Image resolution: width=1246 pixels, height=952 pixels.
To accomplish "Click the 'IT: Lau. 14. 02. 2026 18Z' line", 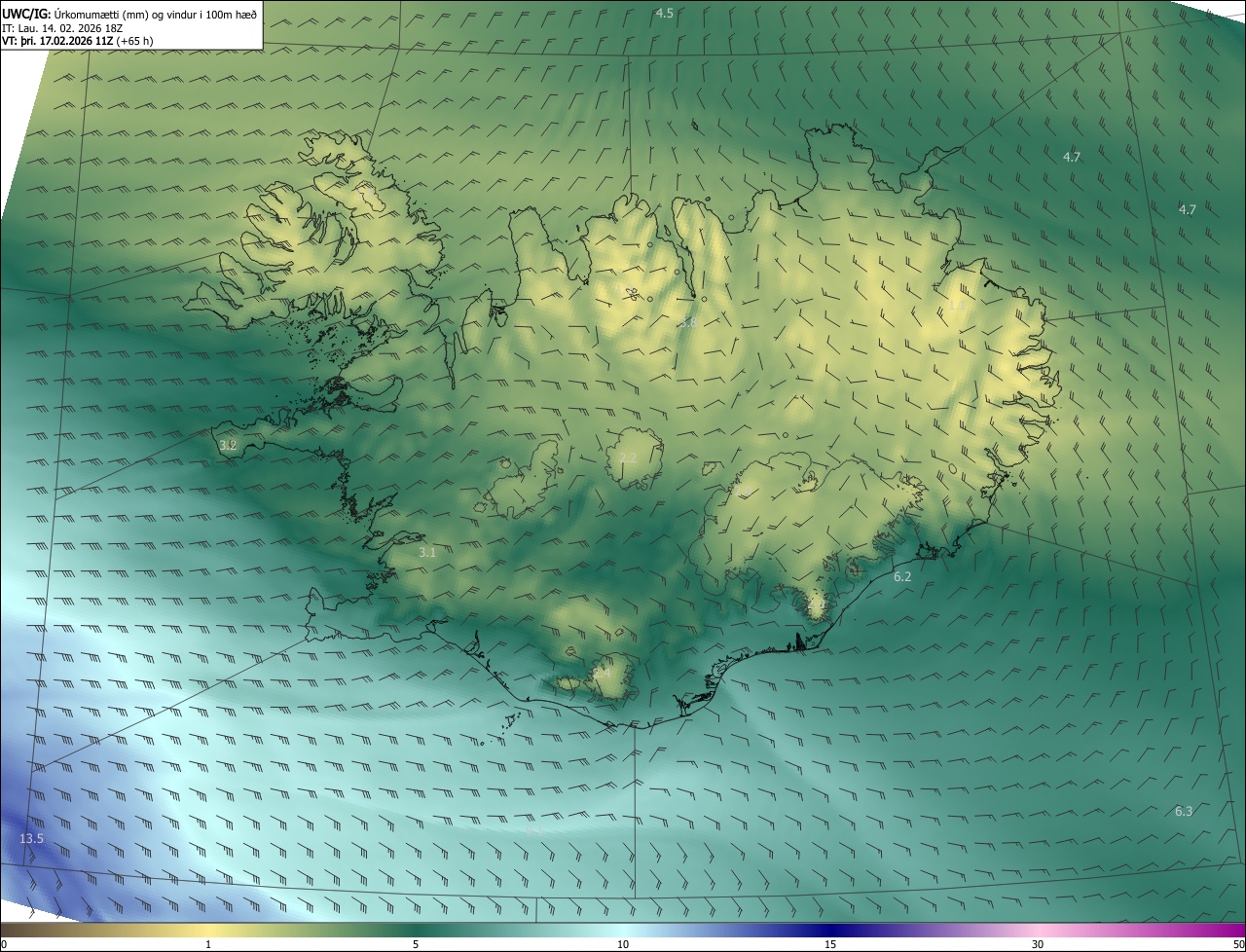I will tap(64, 27).
